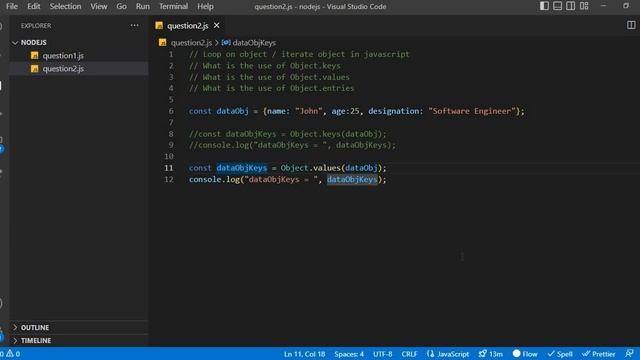
Task: Click the comment on line 1 about looping objects
Action: [x=299, y=54]
